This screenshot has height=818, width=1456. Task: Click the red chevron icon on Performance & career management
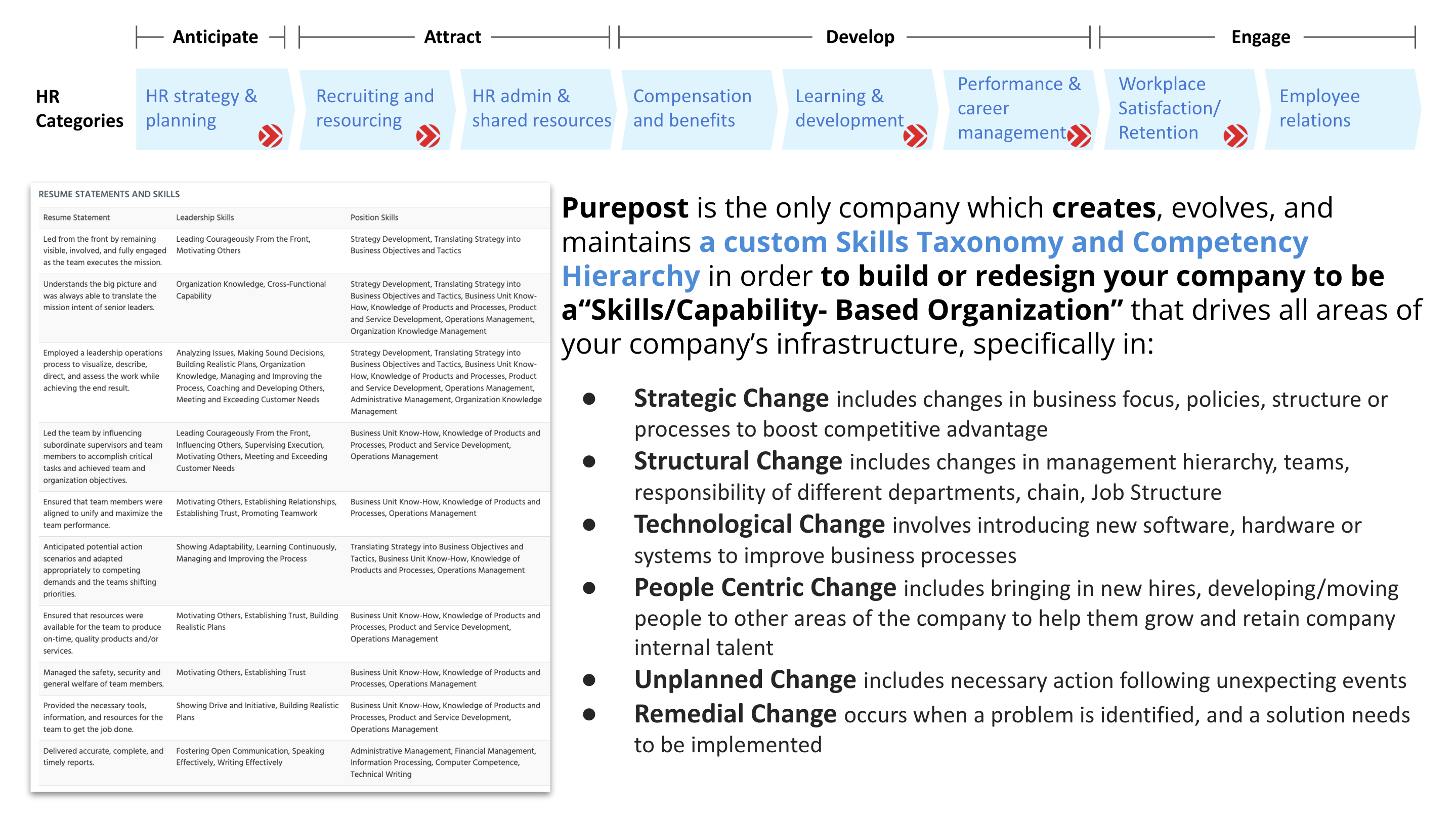coord(1079,136)
